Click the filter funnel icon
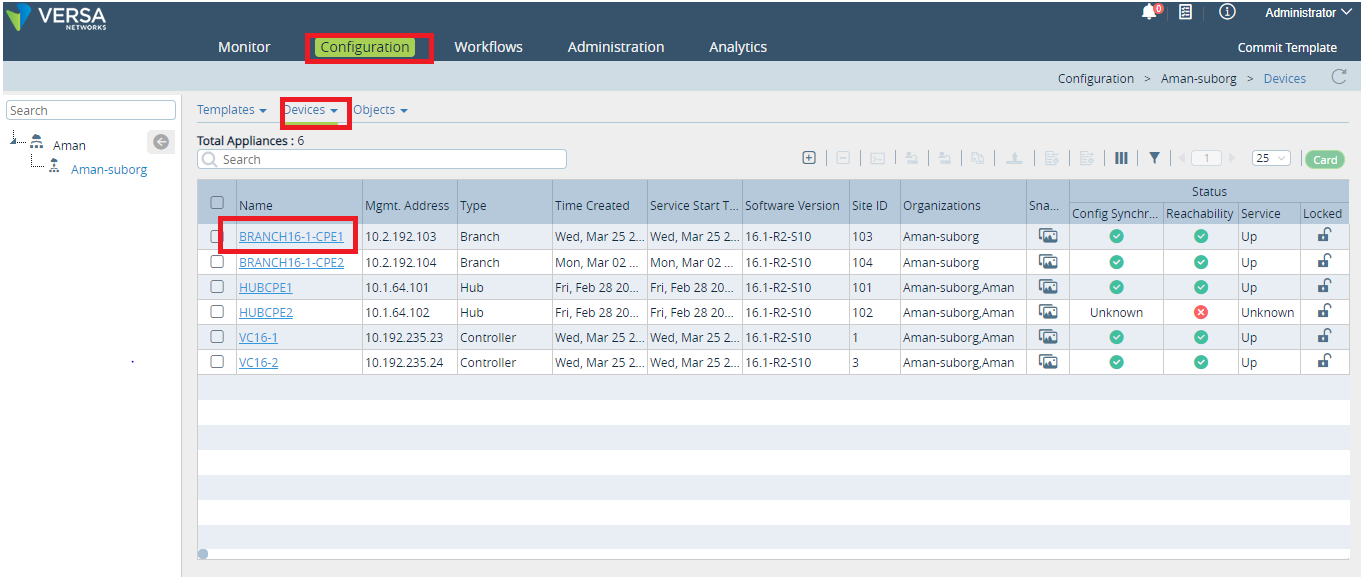Image resolution: width=1361 pixels, height=577 pixels. click(1154, 158)
